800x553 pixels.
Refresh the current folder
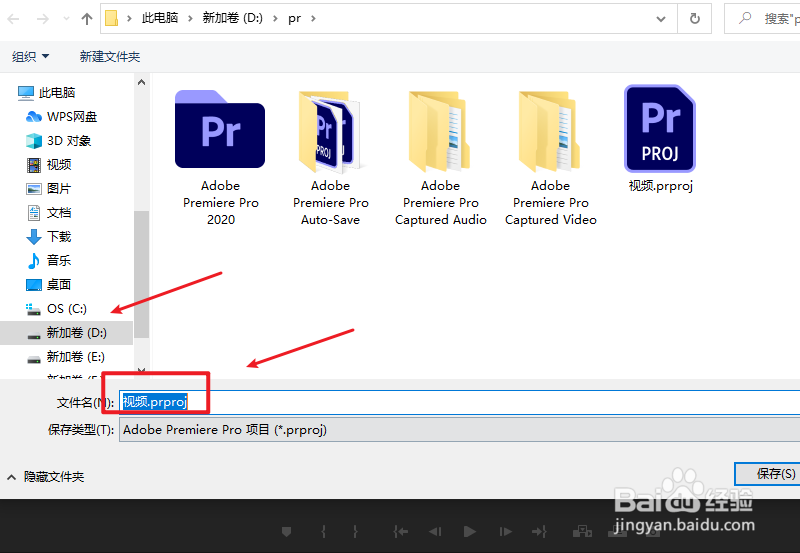(694, 19)
